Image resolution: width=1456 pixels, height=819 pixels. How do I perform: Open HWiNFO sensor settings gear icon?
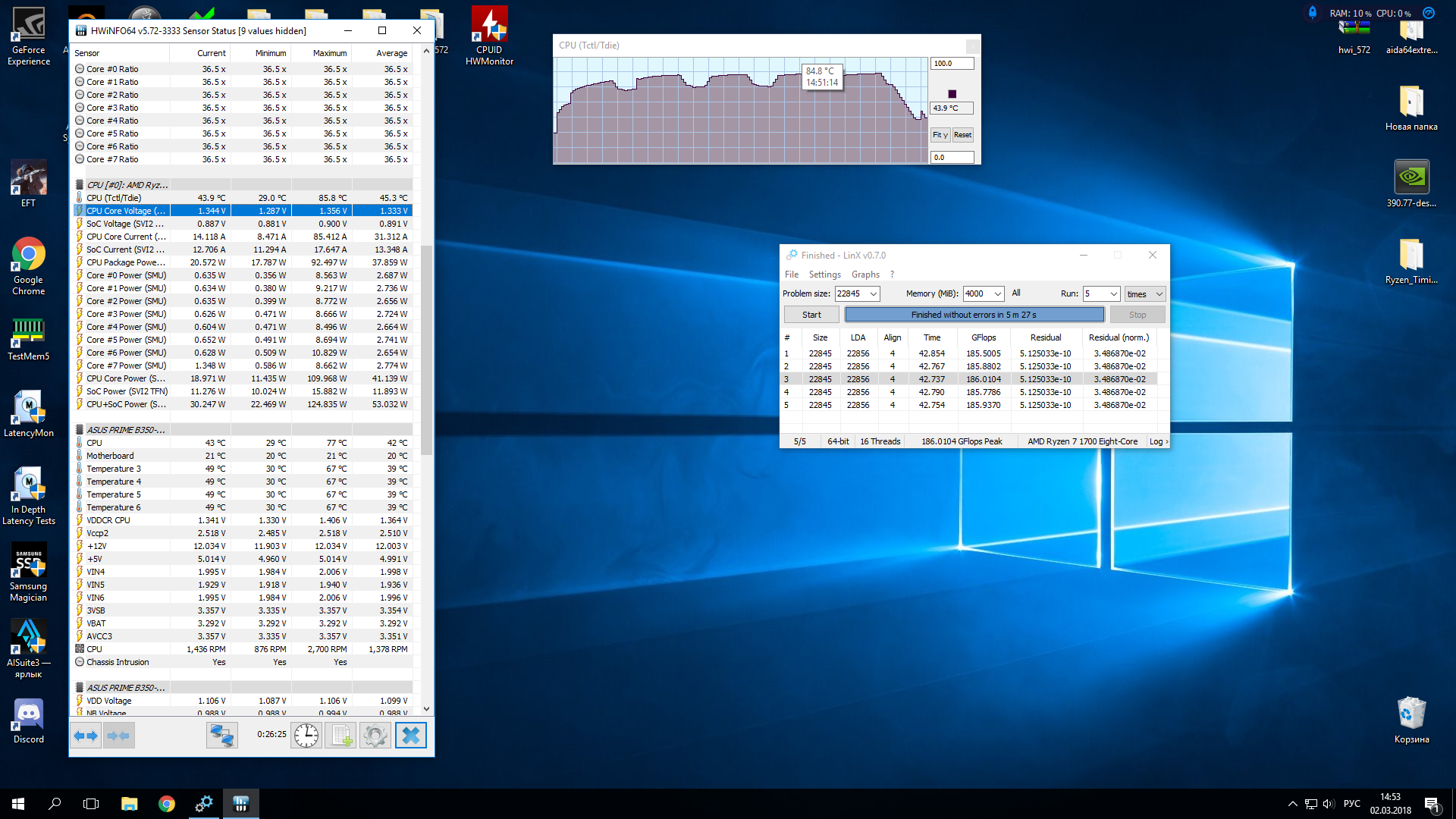pyautogui.click(x=375, y=736)
